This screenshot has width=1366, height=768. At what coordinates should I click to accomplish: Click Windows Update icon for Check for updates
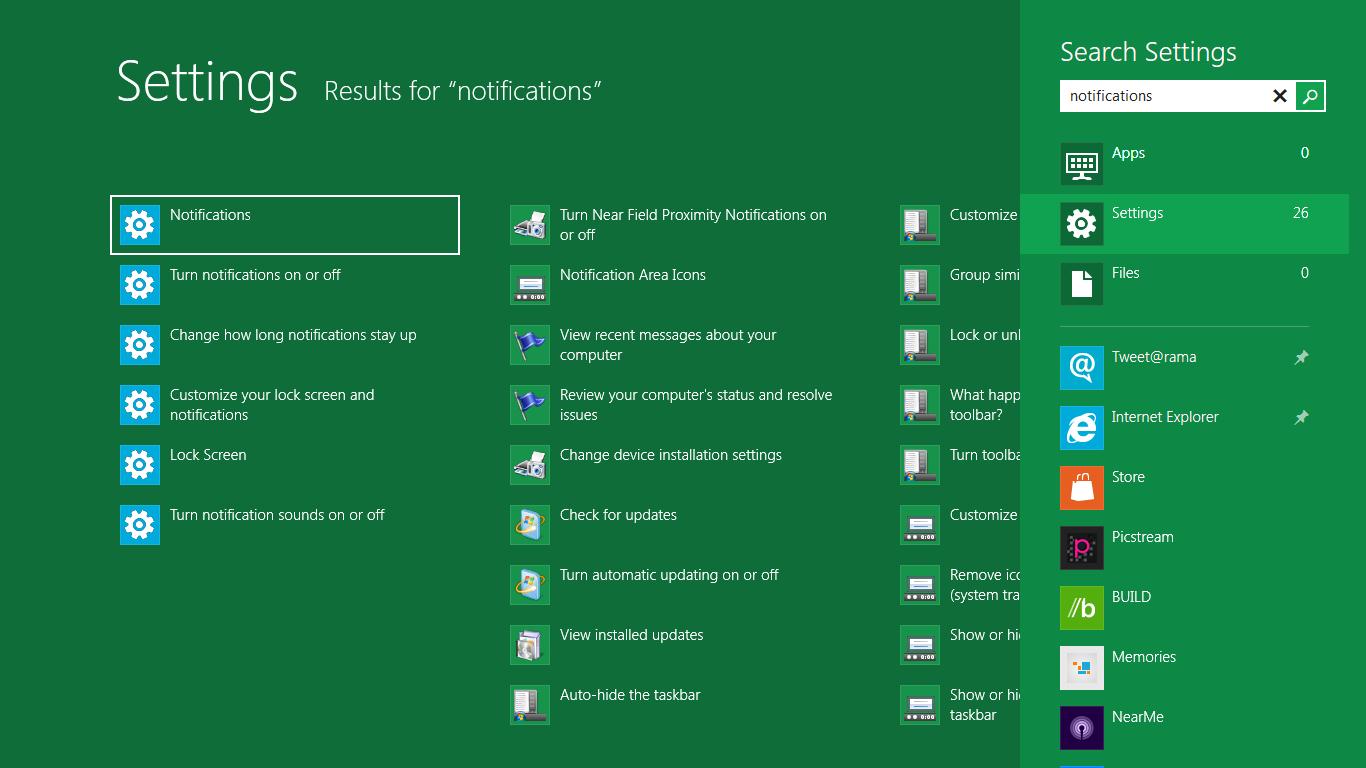coord(530,525)
